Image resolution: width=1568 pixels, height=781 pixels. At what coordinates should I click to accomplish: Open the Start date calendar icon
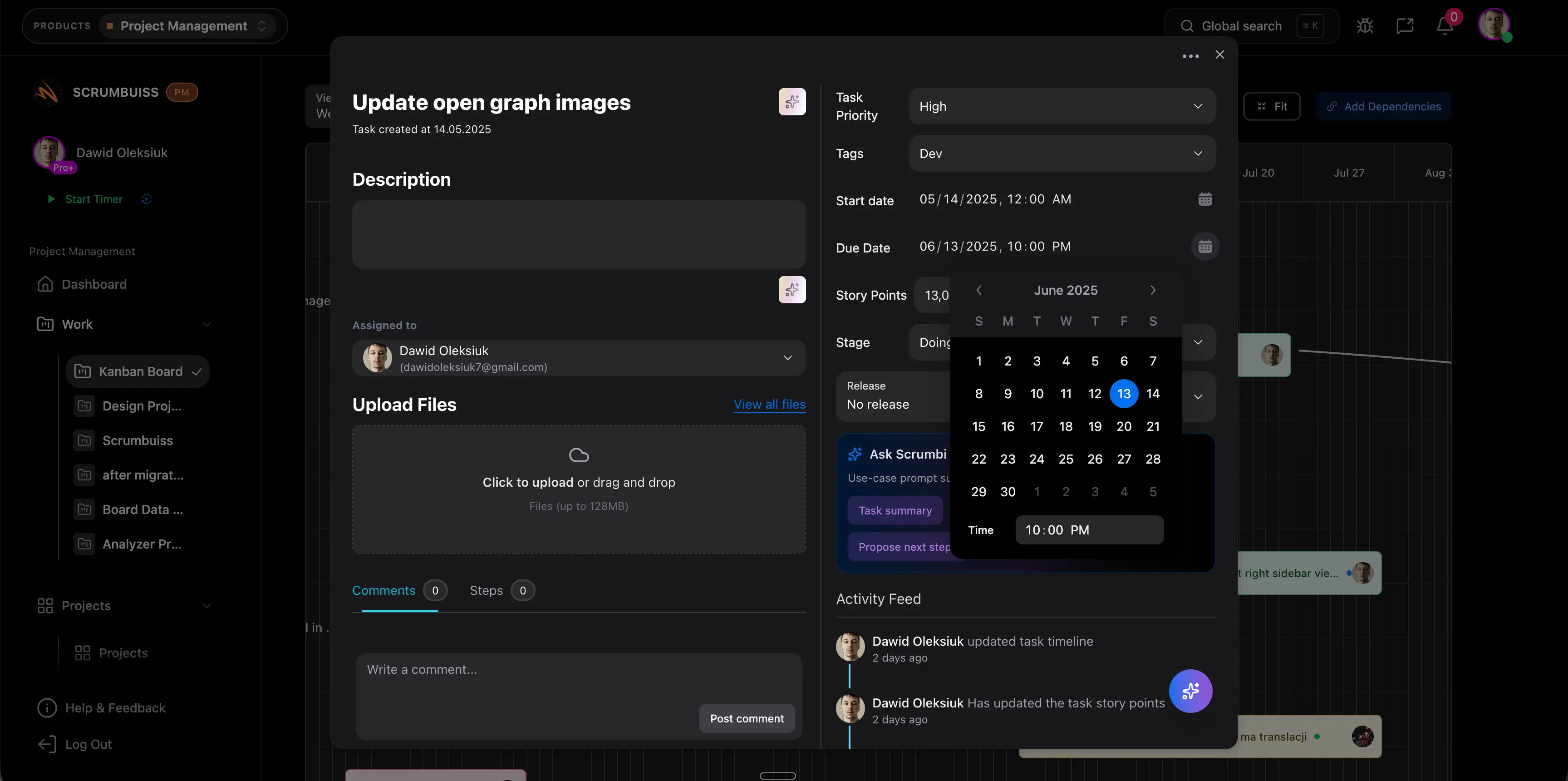pos(1204,199)
